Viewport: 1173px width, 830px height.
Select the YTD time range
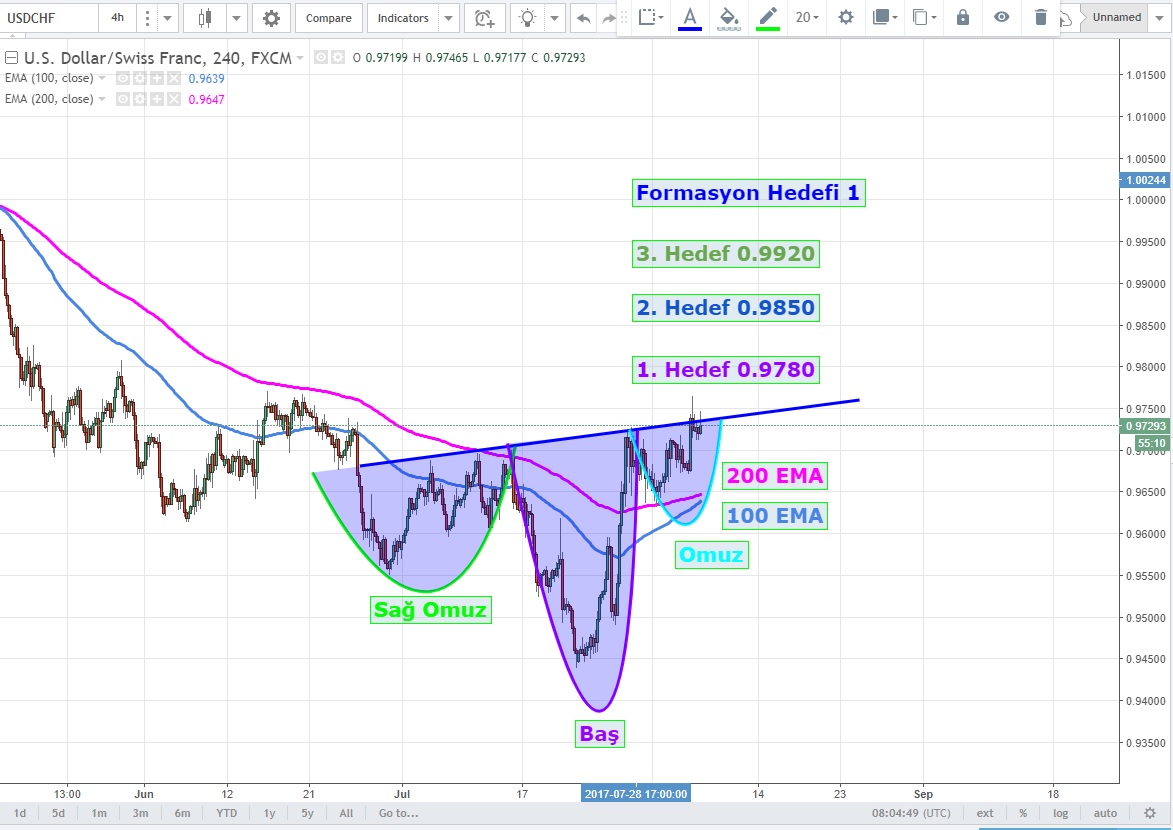click(x=227, y=813)
